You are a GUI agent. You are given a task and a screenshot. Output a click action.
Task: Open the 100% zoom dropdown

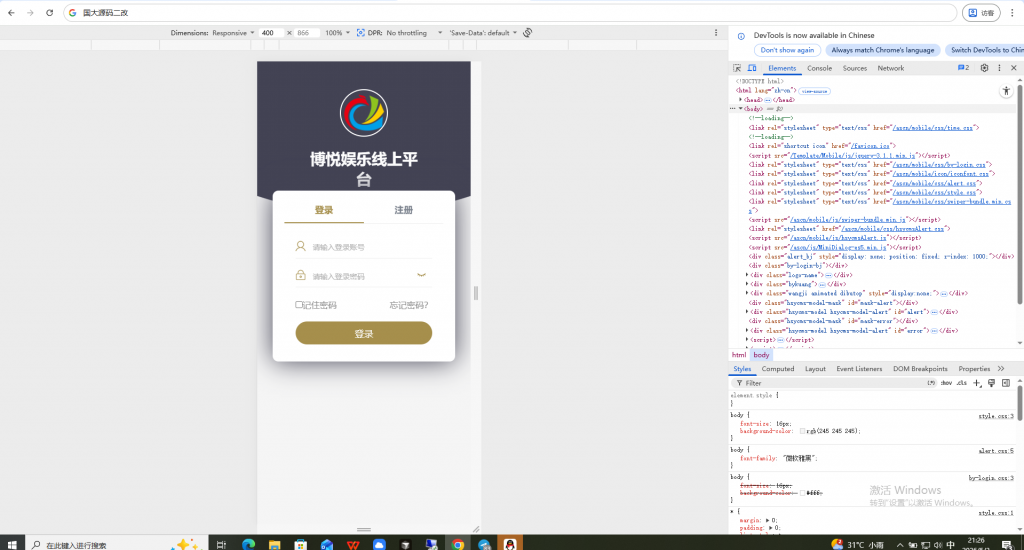(x=337, y=33)
